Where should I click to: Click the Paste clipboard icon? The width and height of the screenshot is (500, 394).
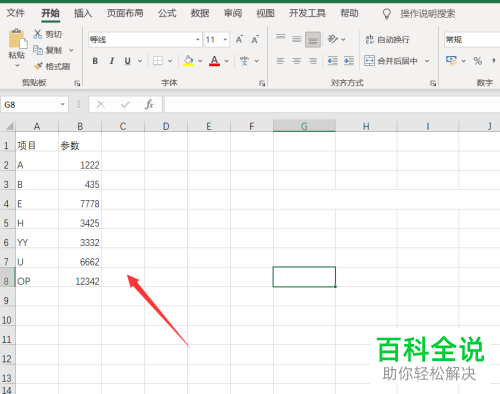(x=17, y=39)
